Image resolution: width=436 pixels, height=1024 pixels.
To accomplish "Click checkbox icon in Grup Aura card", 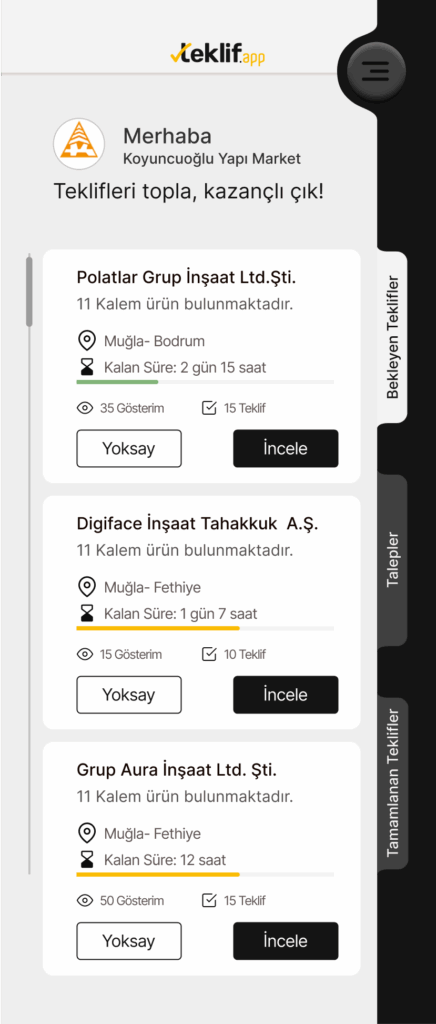I will tap(209, 901).
